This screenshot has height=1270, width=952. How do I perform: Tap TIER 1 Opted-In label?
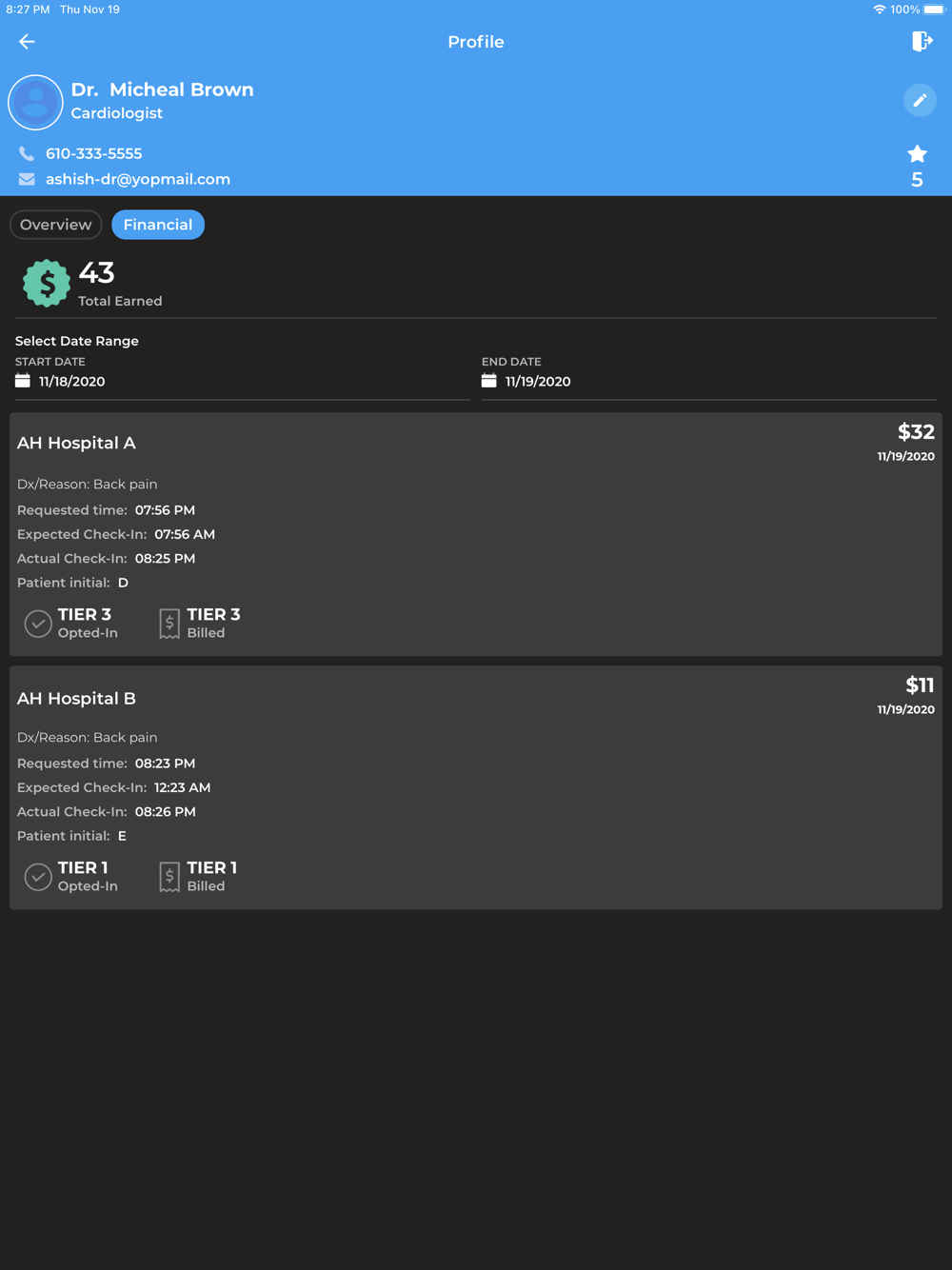tap(88, 876)
